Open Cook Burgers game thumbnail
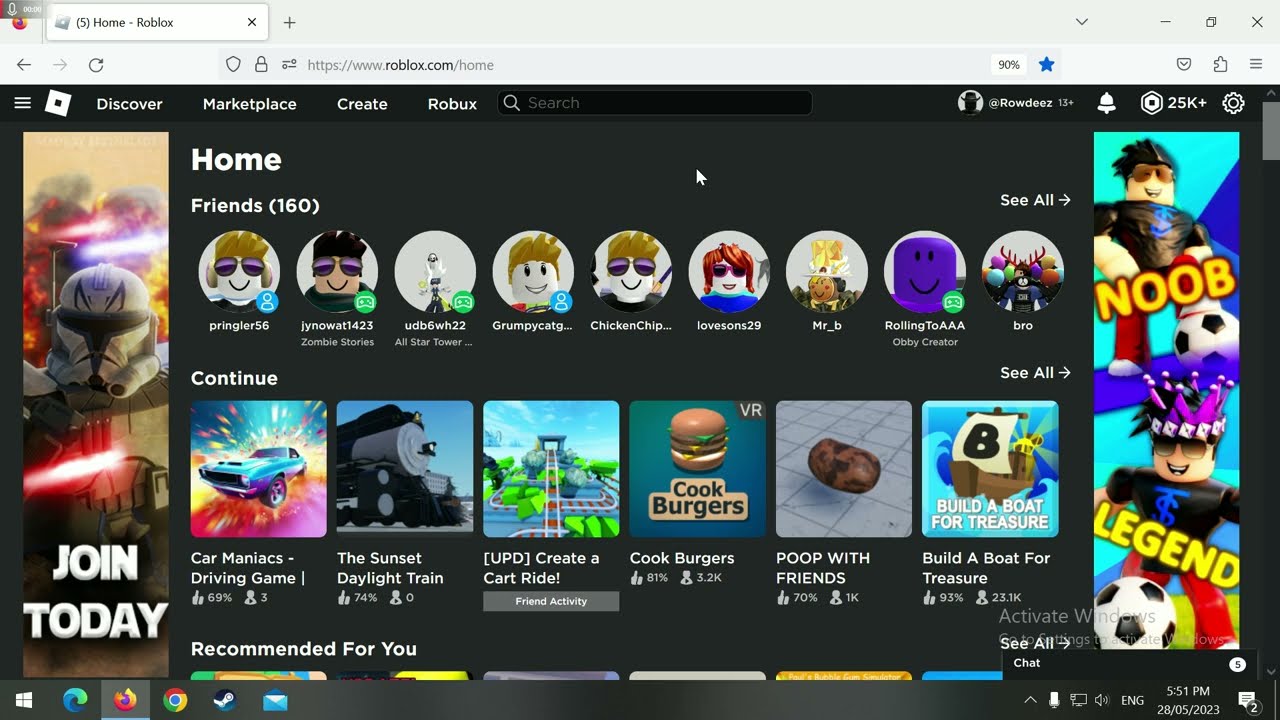Viewport: 1280px width, 720px height. pyautogui.click(x=698, y=469)
